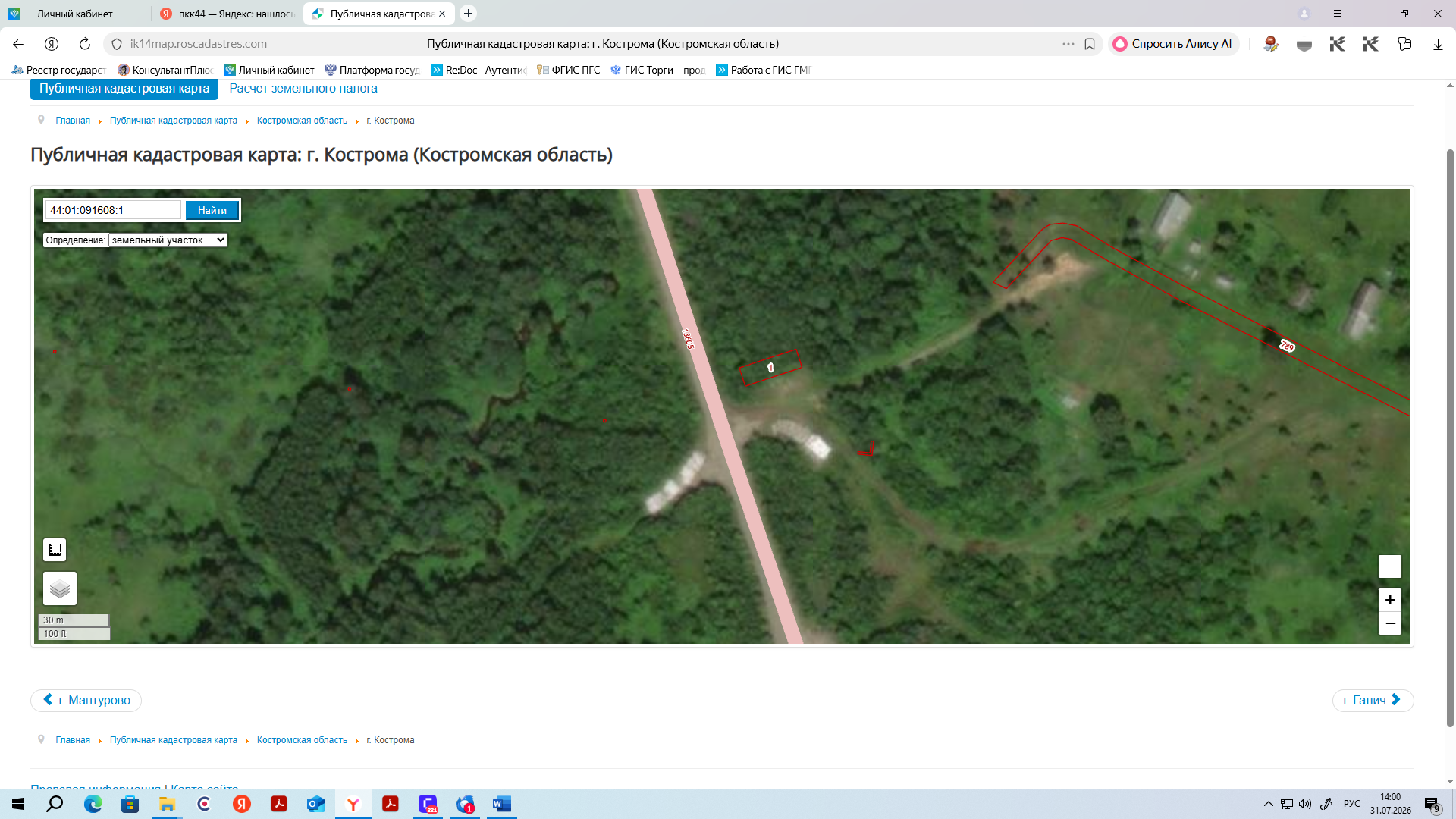
Task: Click the blank white map control square
Action: pyautogui.click(x=1390, y=566)
